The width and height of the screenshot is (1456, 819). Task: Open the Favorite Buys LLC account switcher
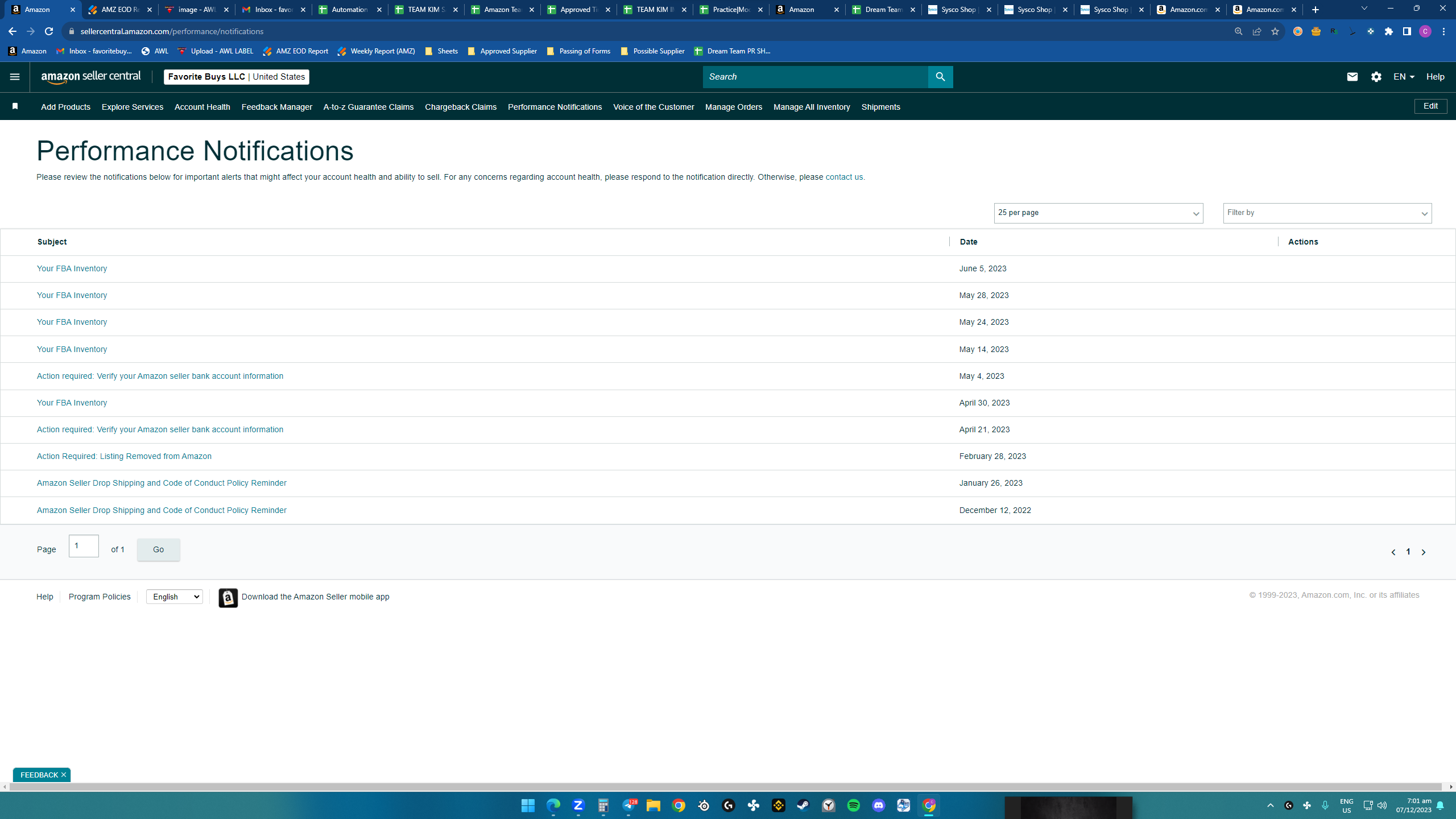(237, 77)
